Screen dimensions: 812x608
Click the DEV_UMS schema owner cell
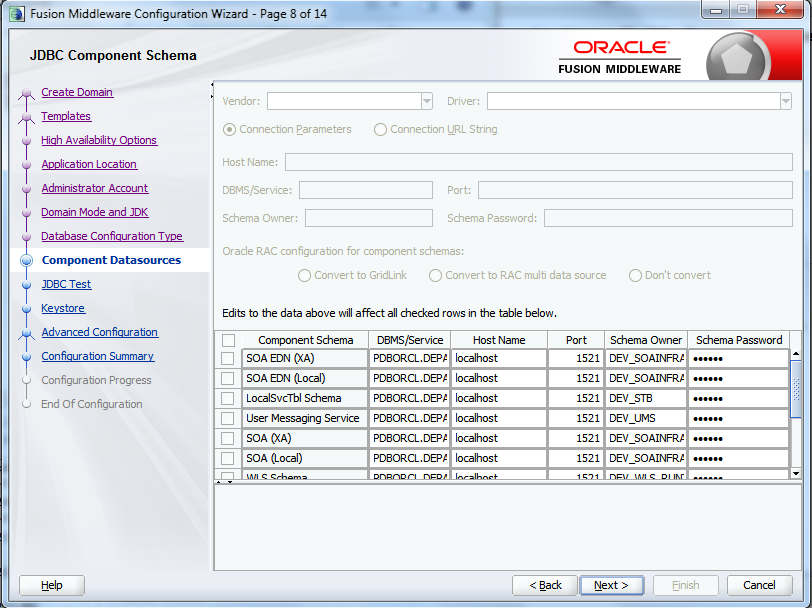pos(646,418)
